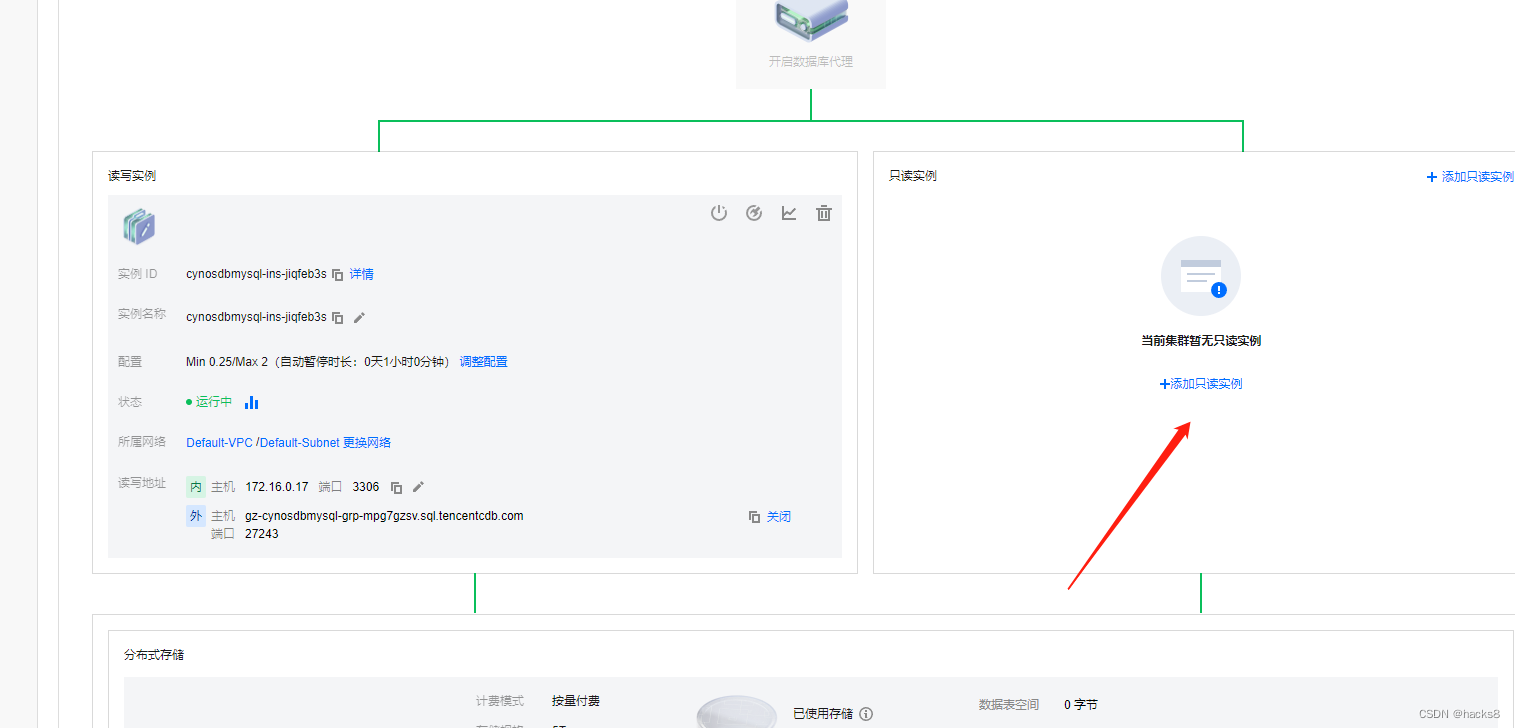Click the 0 字节 data table space value

pos(1081,705)
